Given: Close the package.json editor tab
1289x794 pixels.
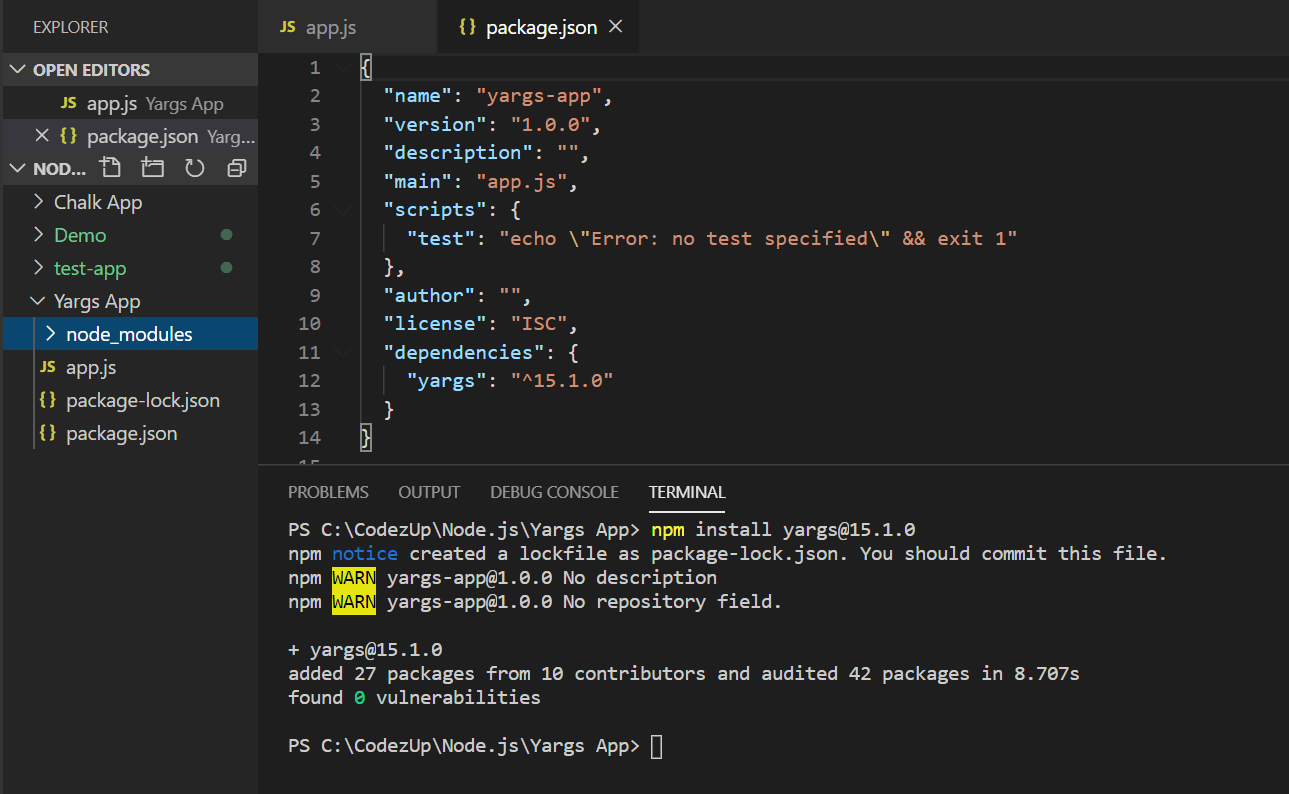Looking at the screenshot, I should [616, 27].
